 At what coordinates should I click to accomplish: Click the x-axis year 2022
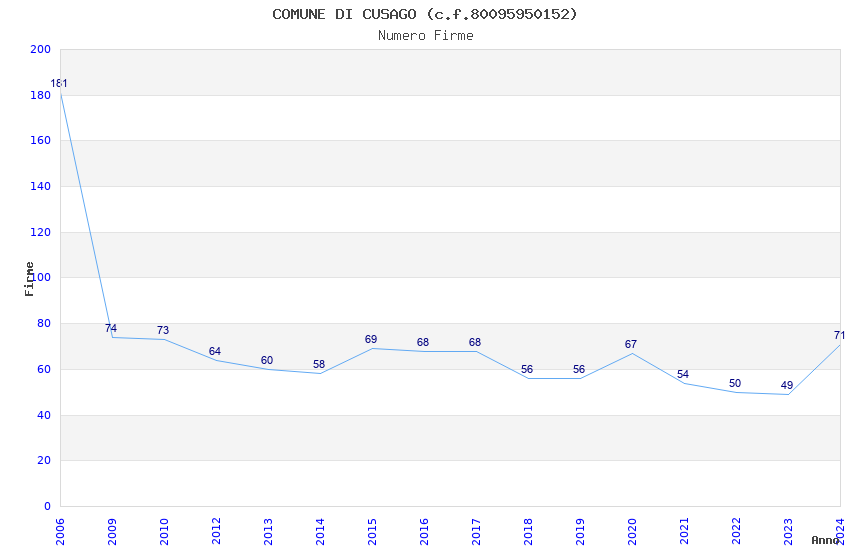(x=736, y=532)
